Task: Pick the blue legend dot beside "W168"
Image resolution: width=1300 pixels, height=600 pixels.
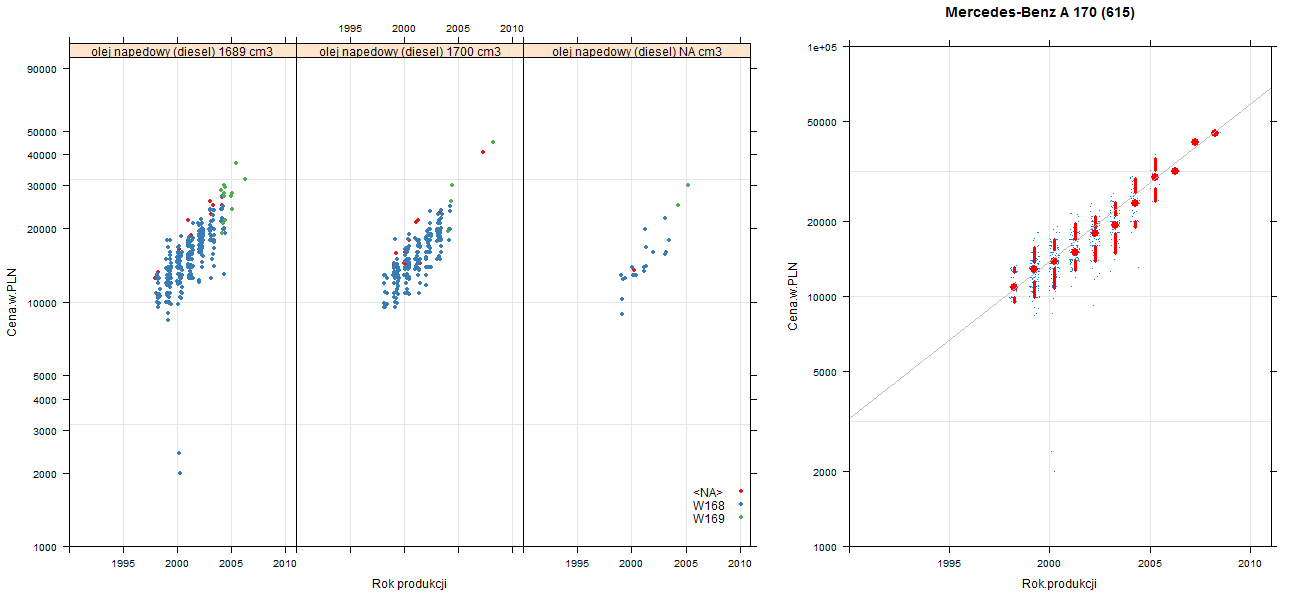Action: click(740, 505)
